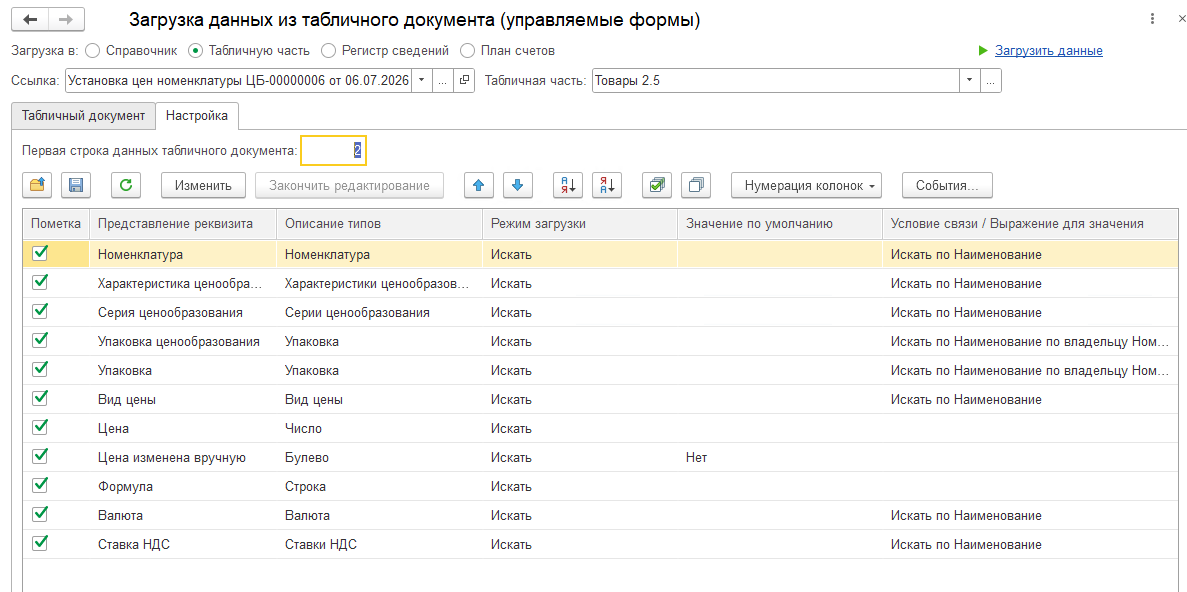The height and width of the screenshot is (592, 1187).
Task: Select the Регистр сведений radio button
Action: [329, 51]
